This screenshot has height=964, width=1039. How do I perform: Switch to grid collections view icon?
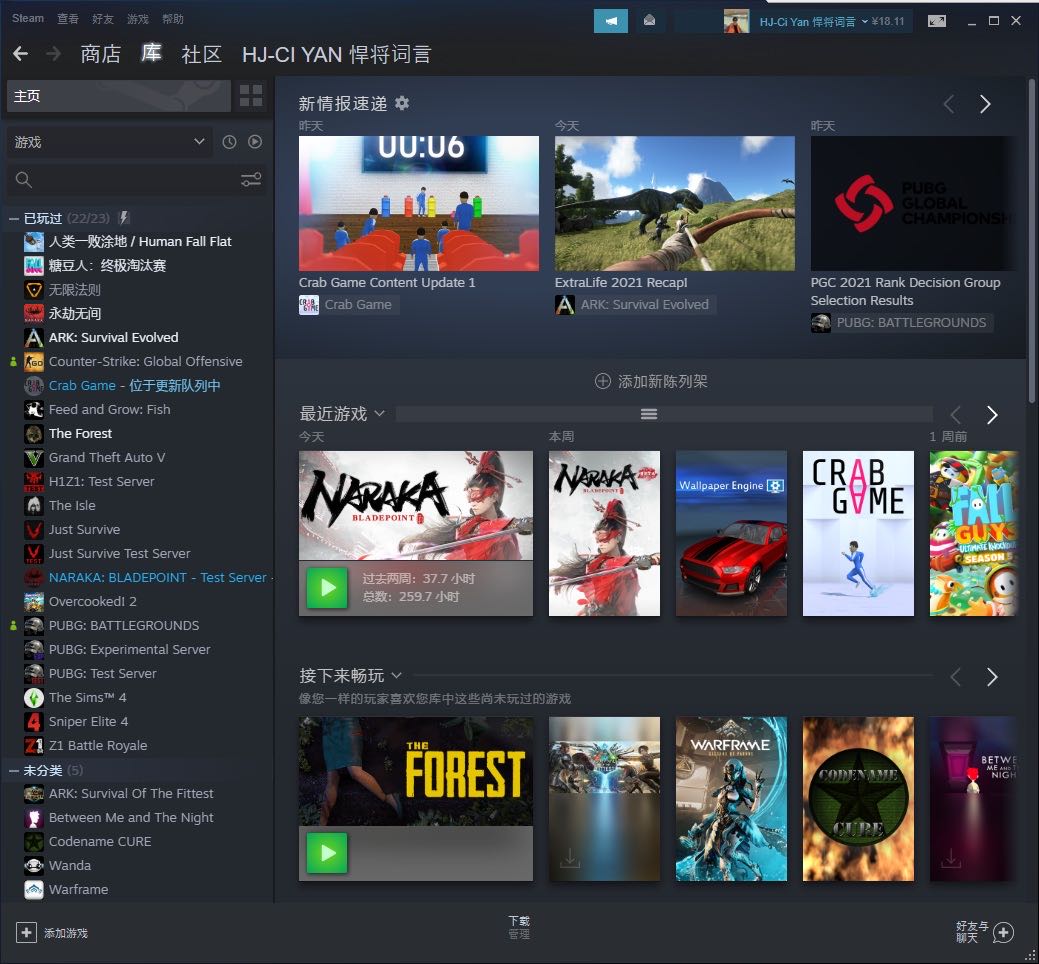(251, 96)
